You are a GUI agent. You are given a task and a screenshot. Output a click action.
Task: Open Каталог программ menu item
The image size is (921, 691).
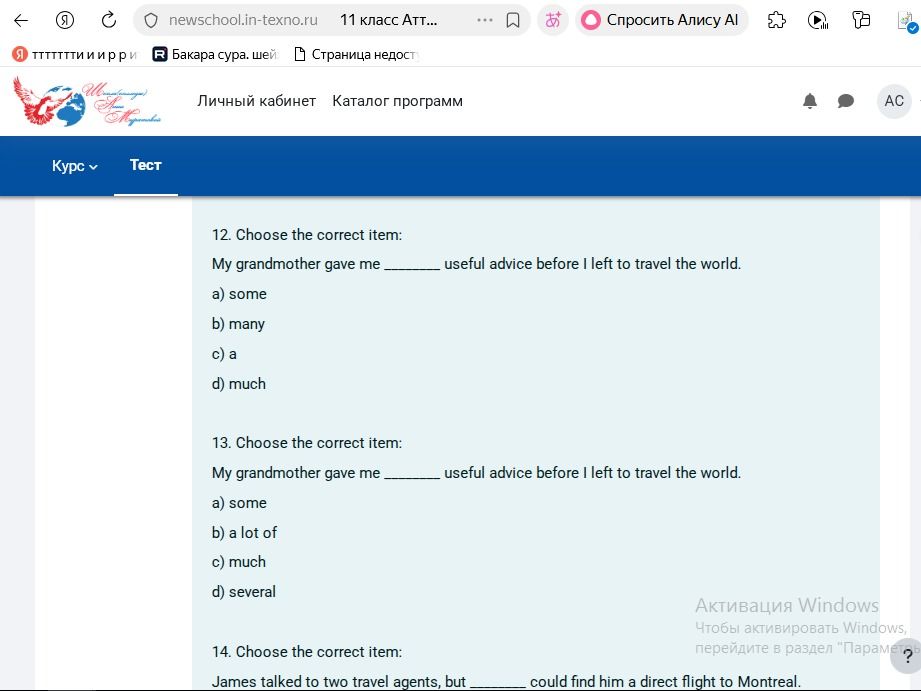398,101
